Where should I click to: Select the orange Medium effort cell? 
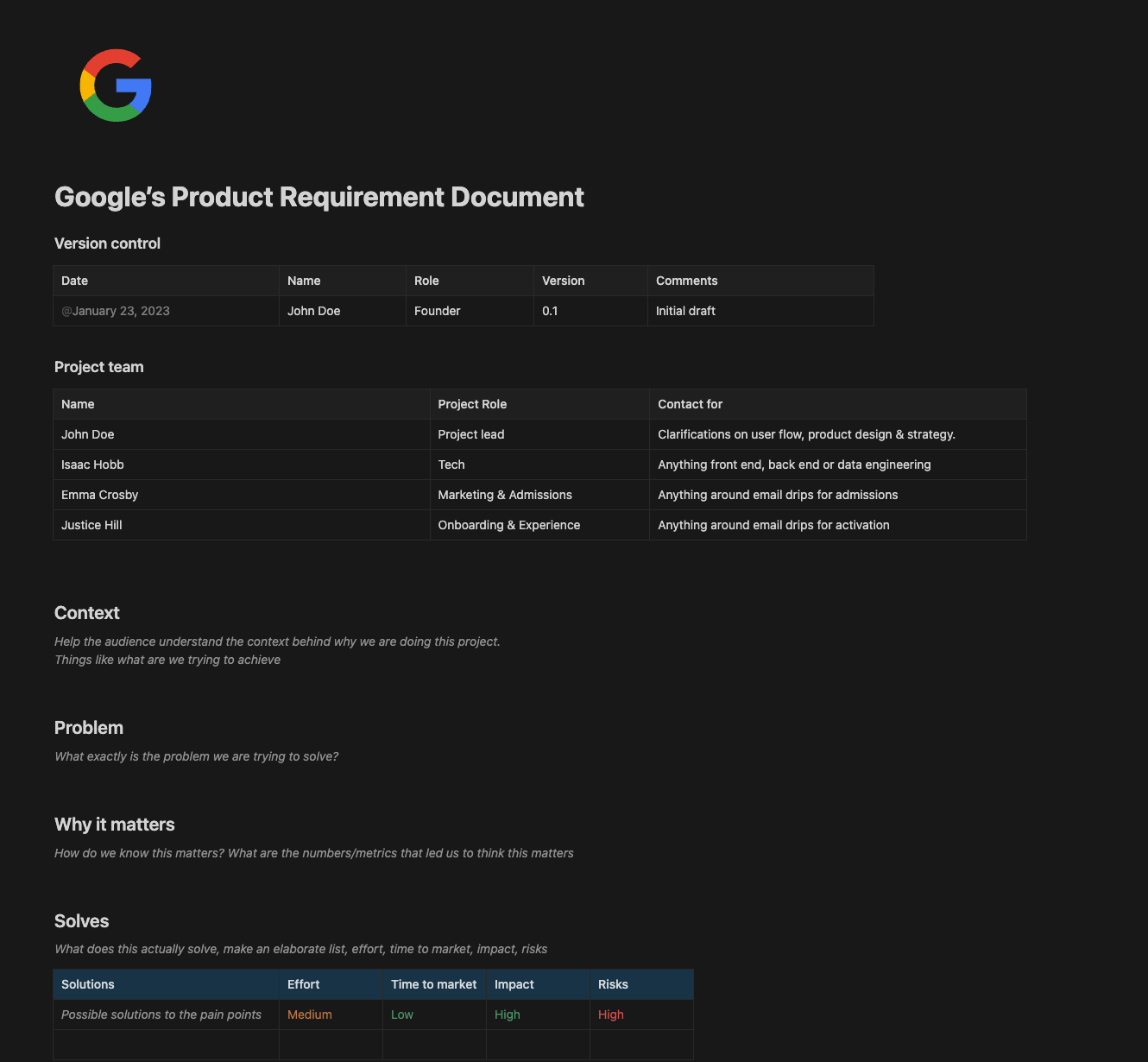331,1015
